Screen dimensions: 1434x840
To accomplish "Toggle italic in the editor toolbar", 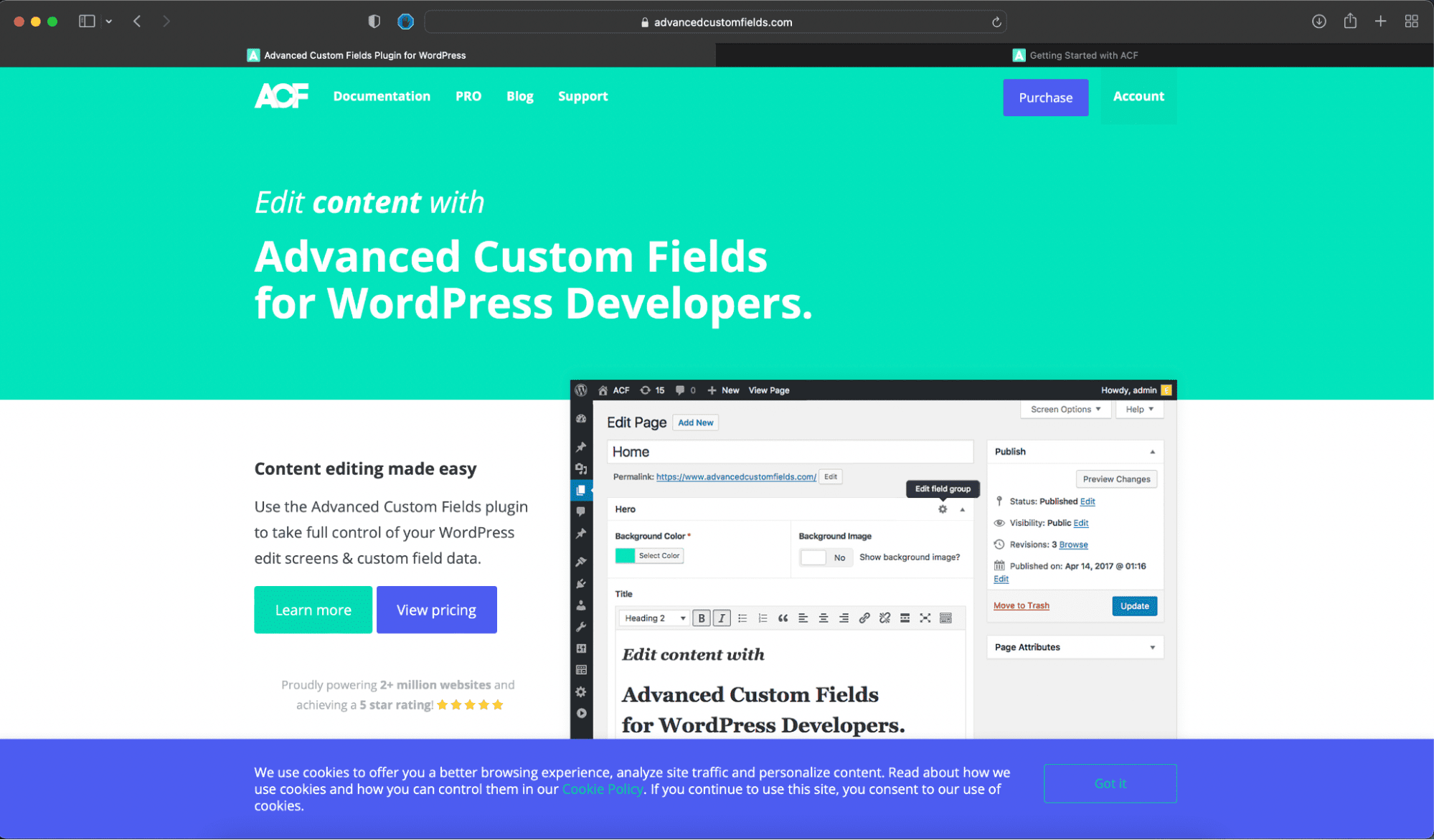I will pyautogui.click(x=722, y=618).
